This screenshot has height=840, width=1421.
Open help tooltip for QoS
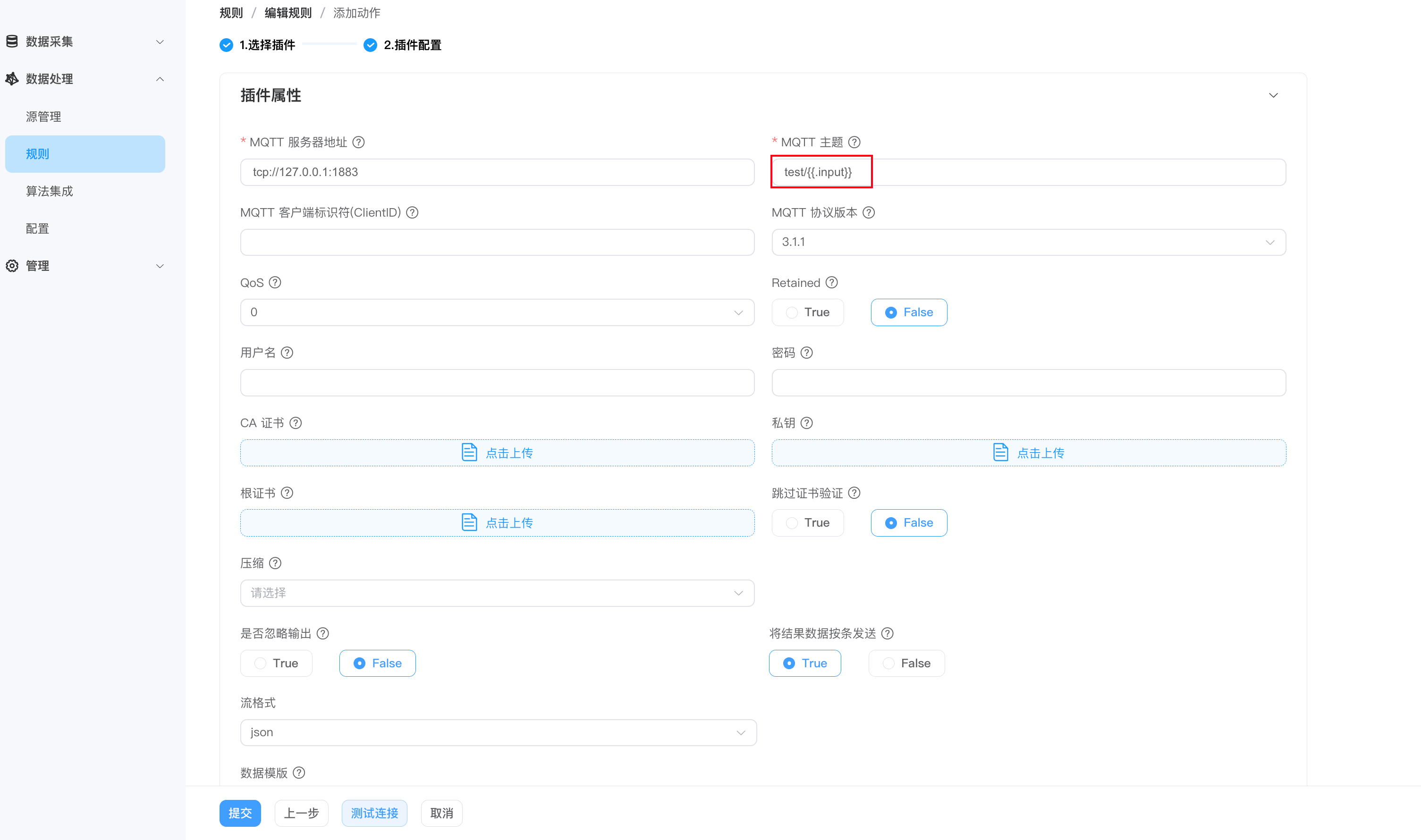click(x=276, y=282)
